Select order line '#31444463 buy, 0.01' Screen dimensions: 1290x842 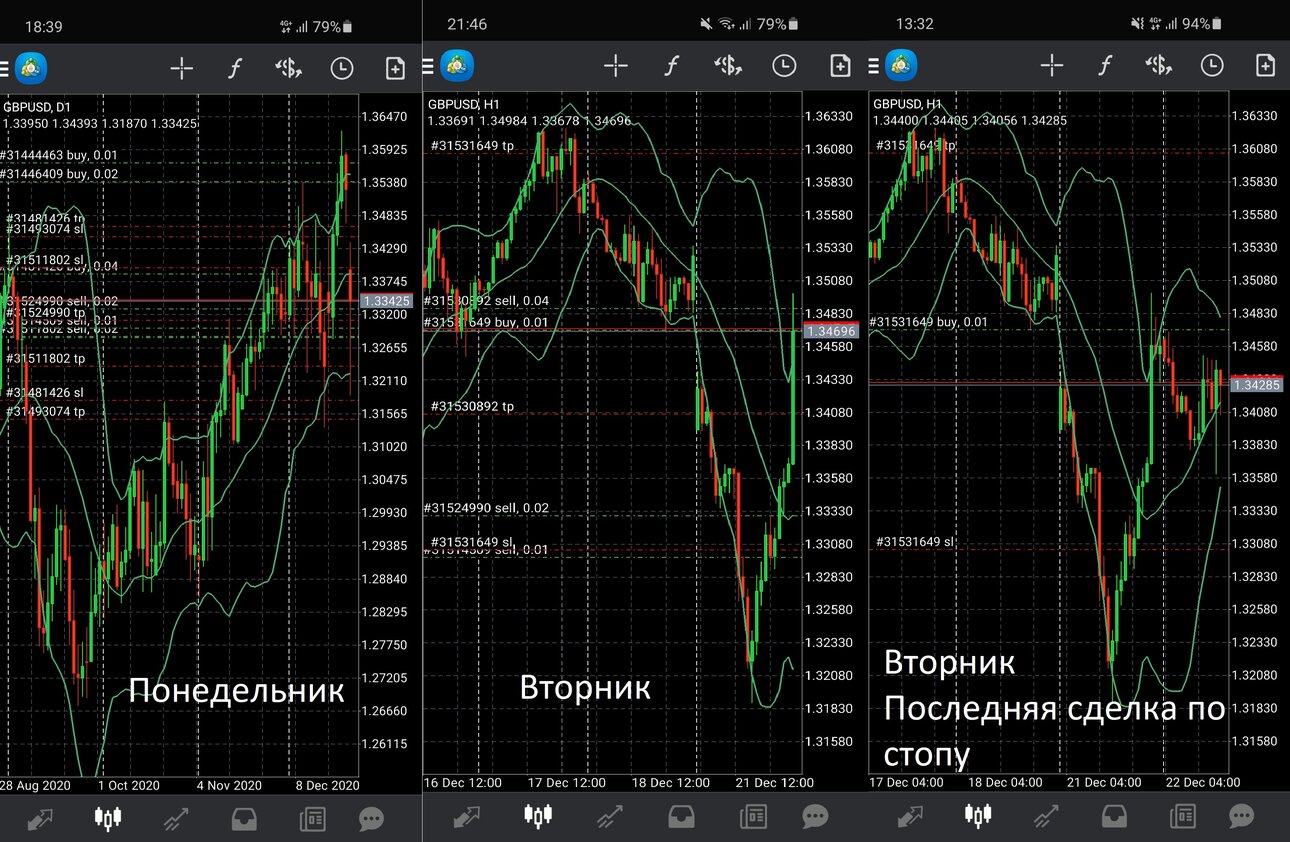tap(58, 156)
